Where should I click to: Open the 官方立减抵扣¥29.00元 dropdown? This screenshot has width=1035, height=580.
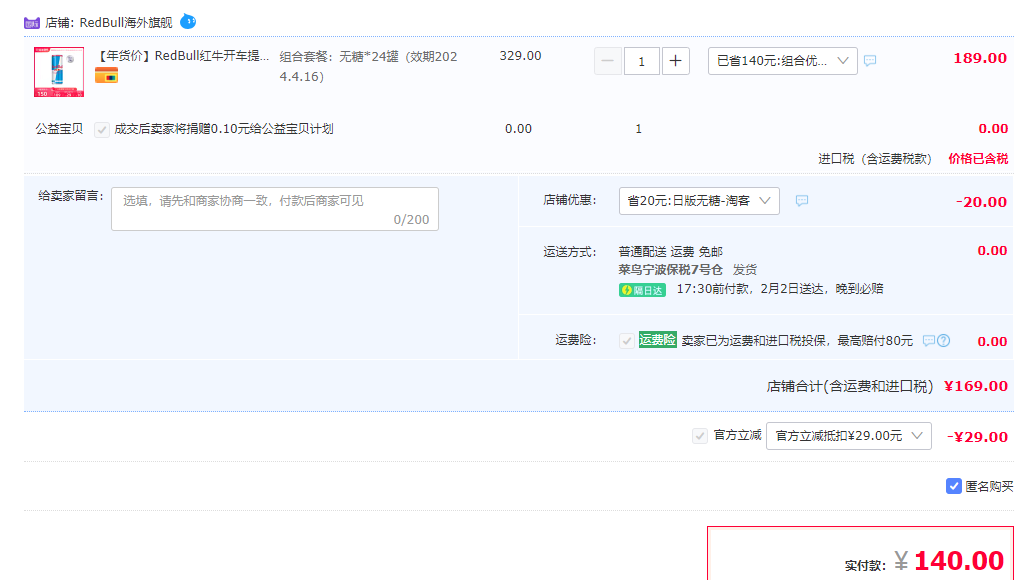(849, 436)
